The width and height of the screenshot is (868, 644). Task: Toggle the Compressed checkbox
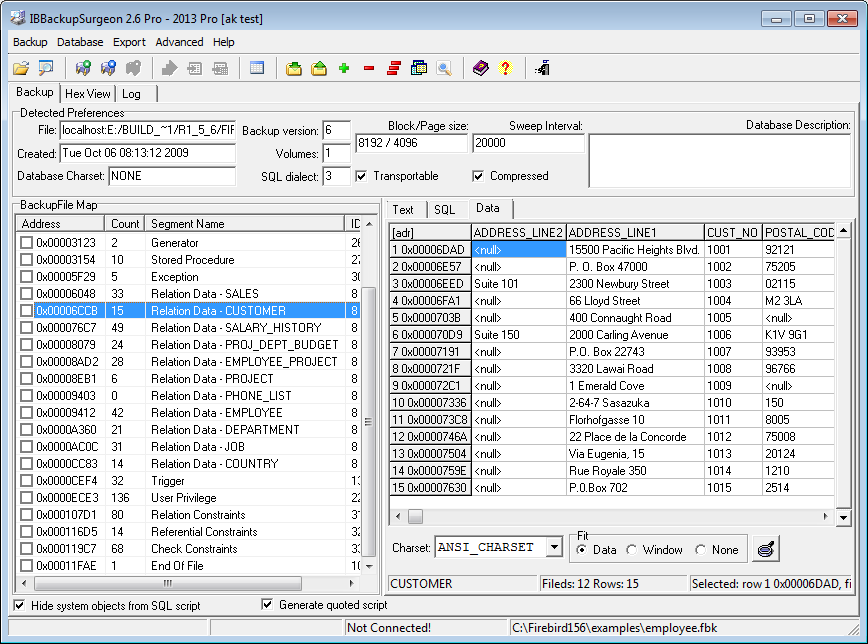(478, 176)
